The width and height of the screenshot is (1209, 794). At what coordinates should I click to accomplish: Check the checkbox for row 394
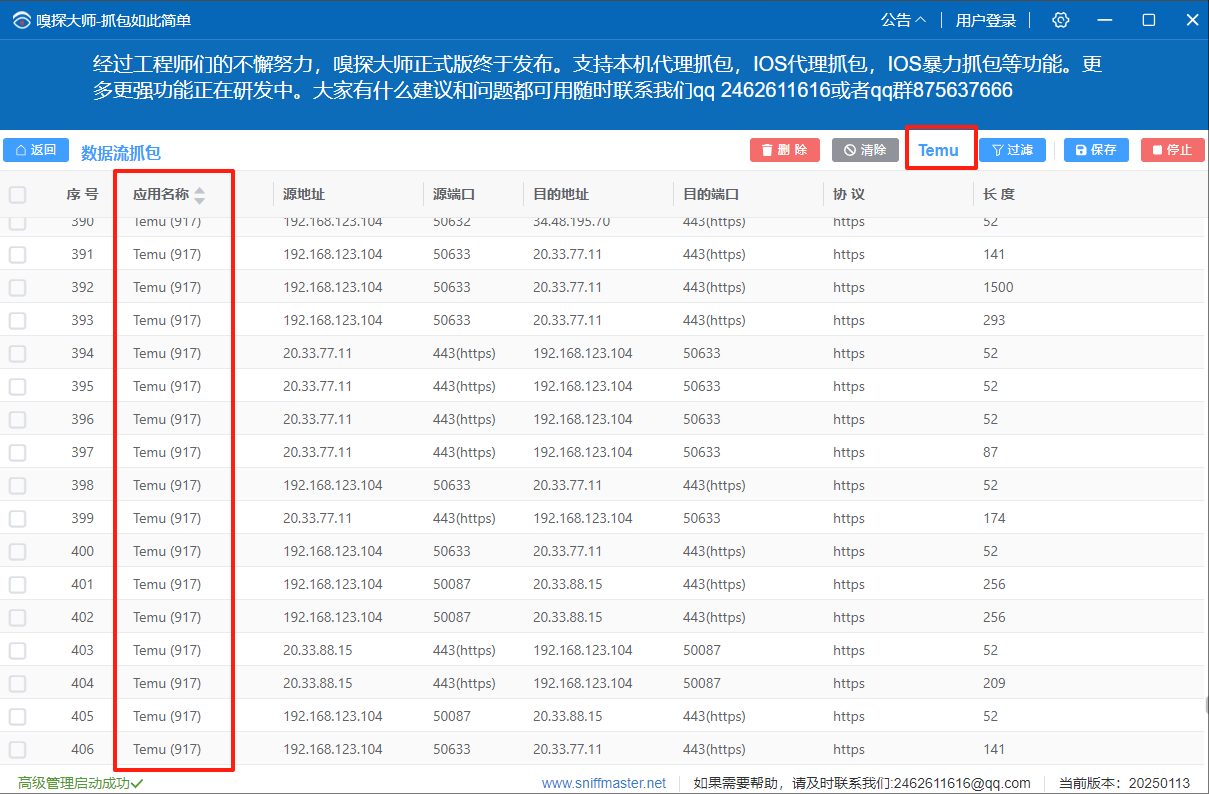click(18, 354)
